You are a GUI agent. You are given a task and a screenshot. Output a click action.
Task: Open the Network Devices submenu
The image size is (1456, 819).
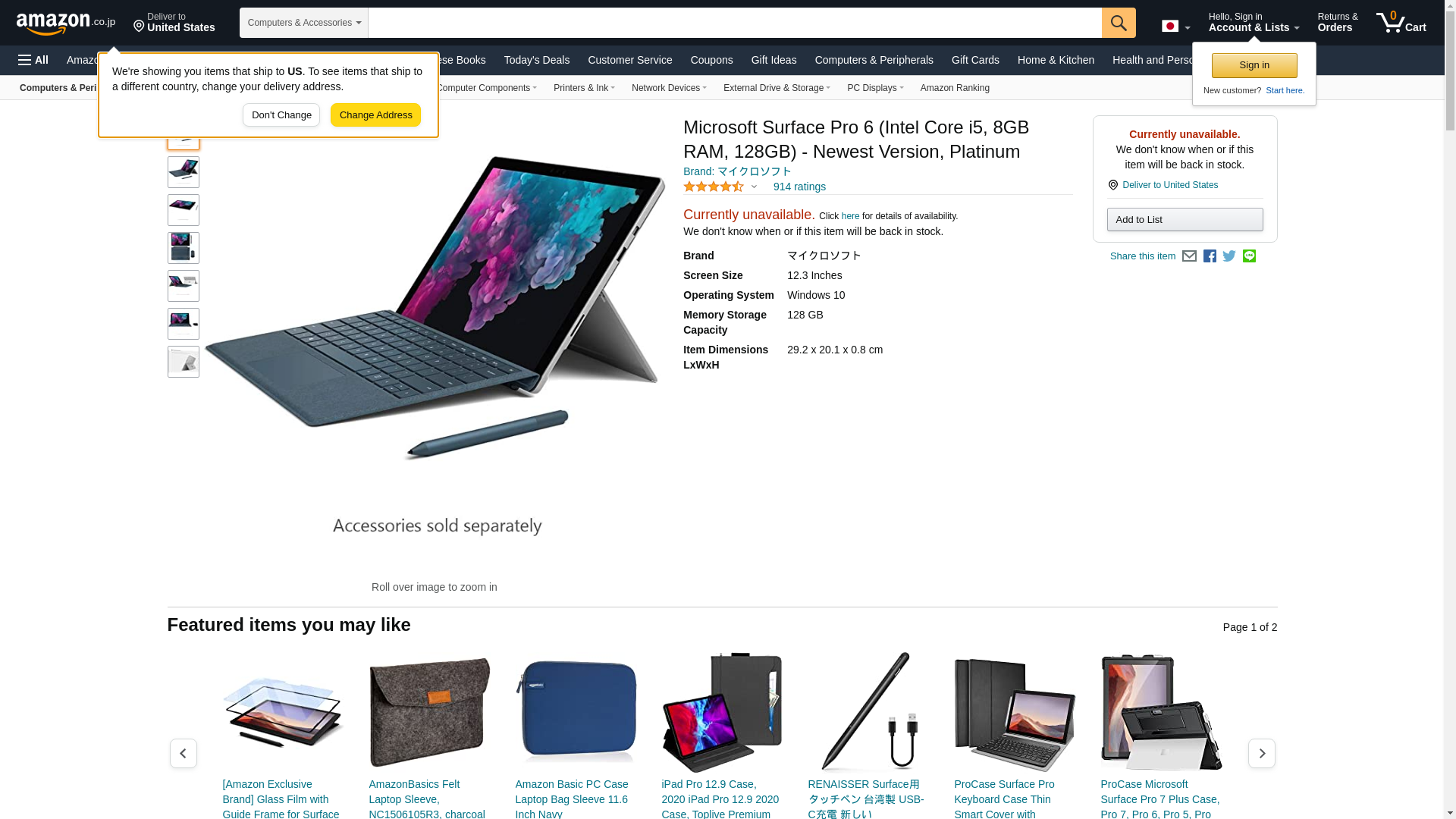[x=669, y=88]
